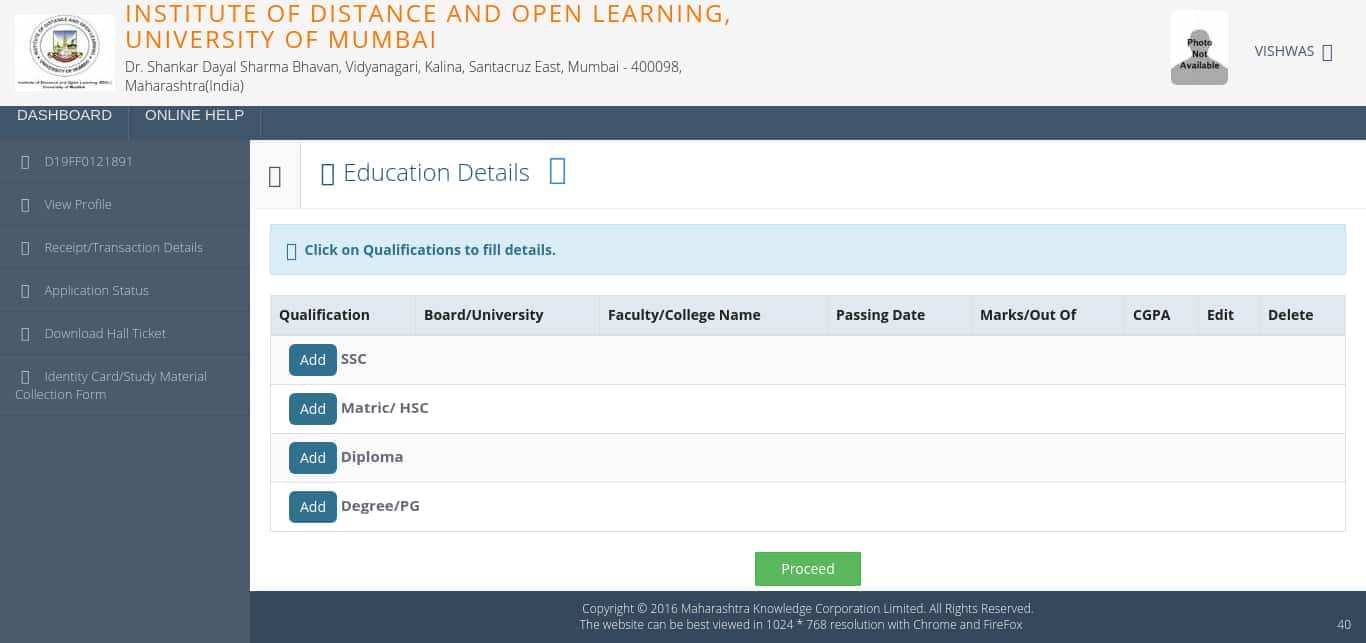Open the DASHBOARD menu item

pos(64,115)
